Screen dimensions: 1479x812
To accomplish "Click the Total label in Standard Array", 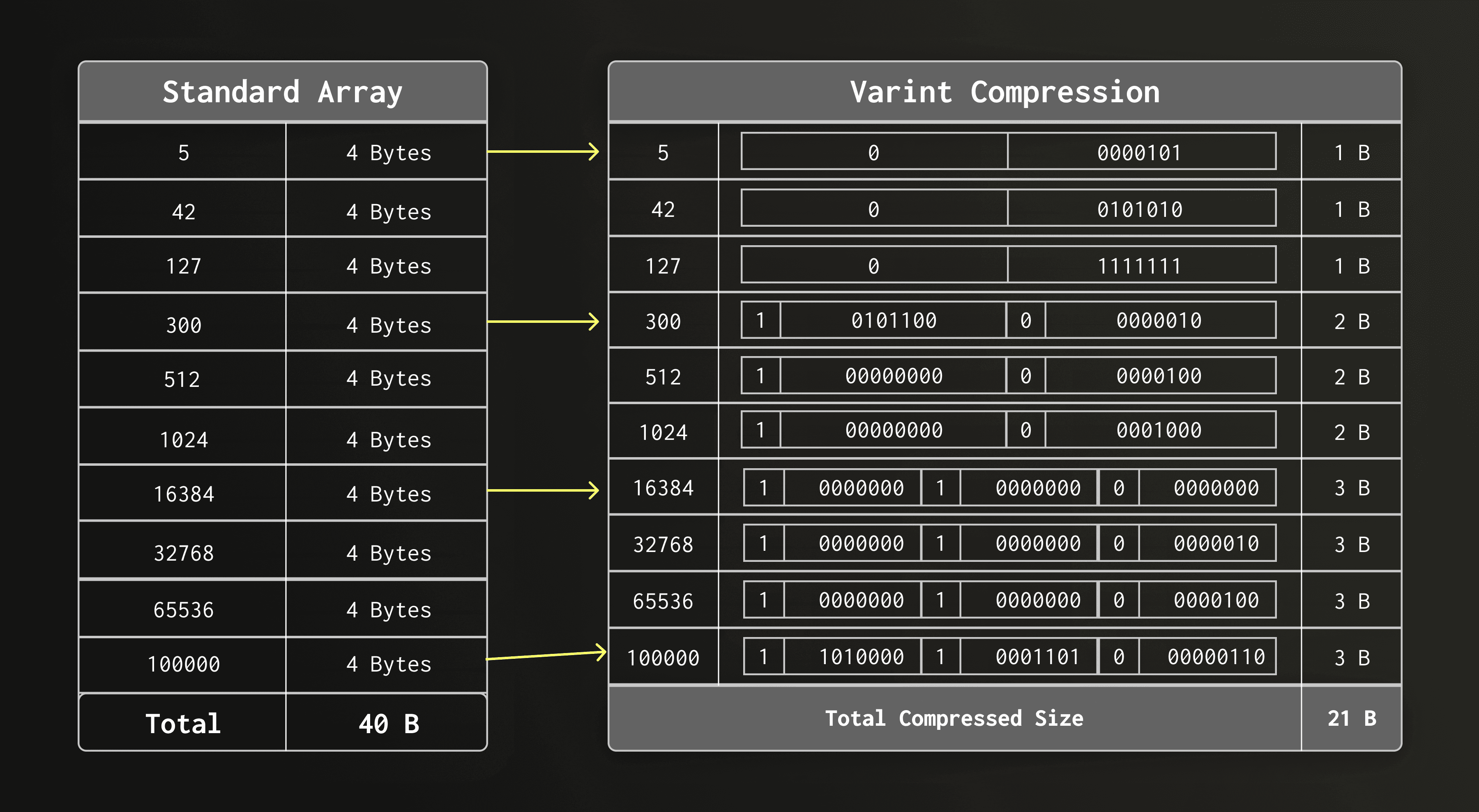I will coord(183,723).
